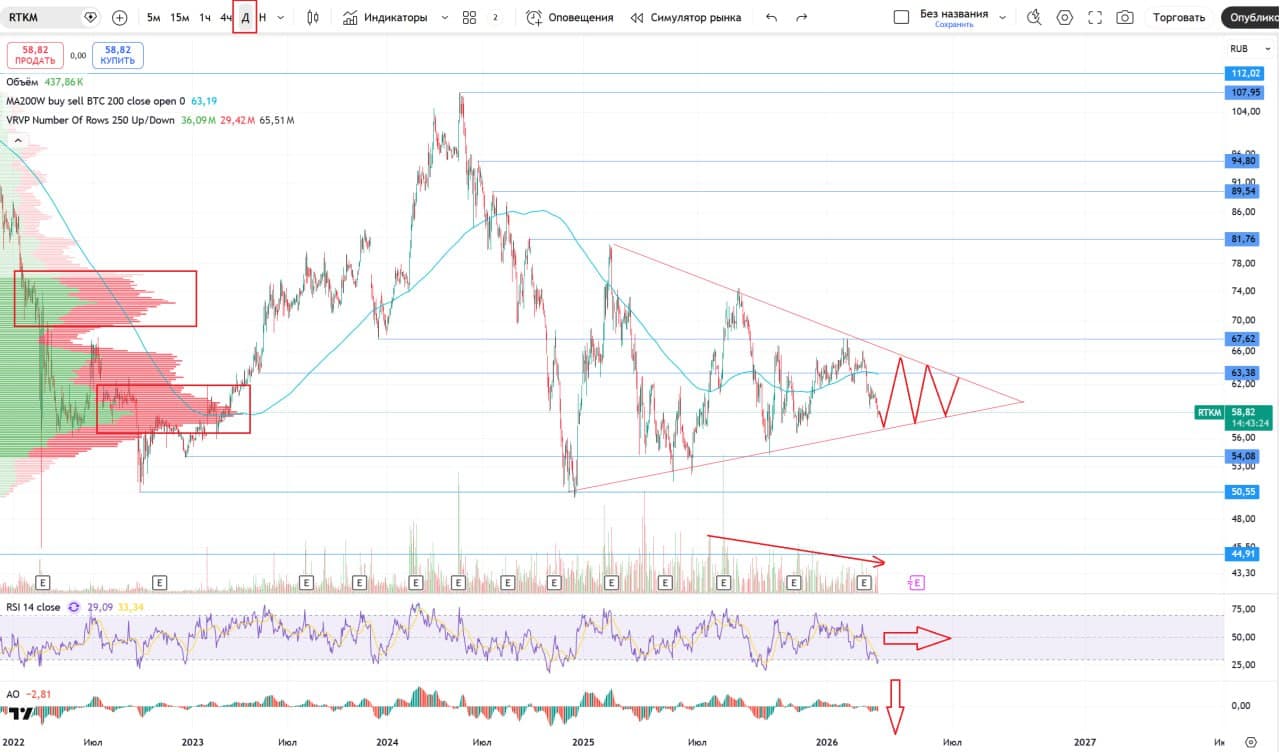The height and width of the screenshot is (752, 1280).
Task: Expand the timeframe interval dropdown arrow
Action: coord(280,17)
